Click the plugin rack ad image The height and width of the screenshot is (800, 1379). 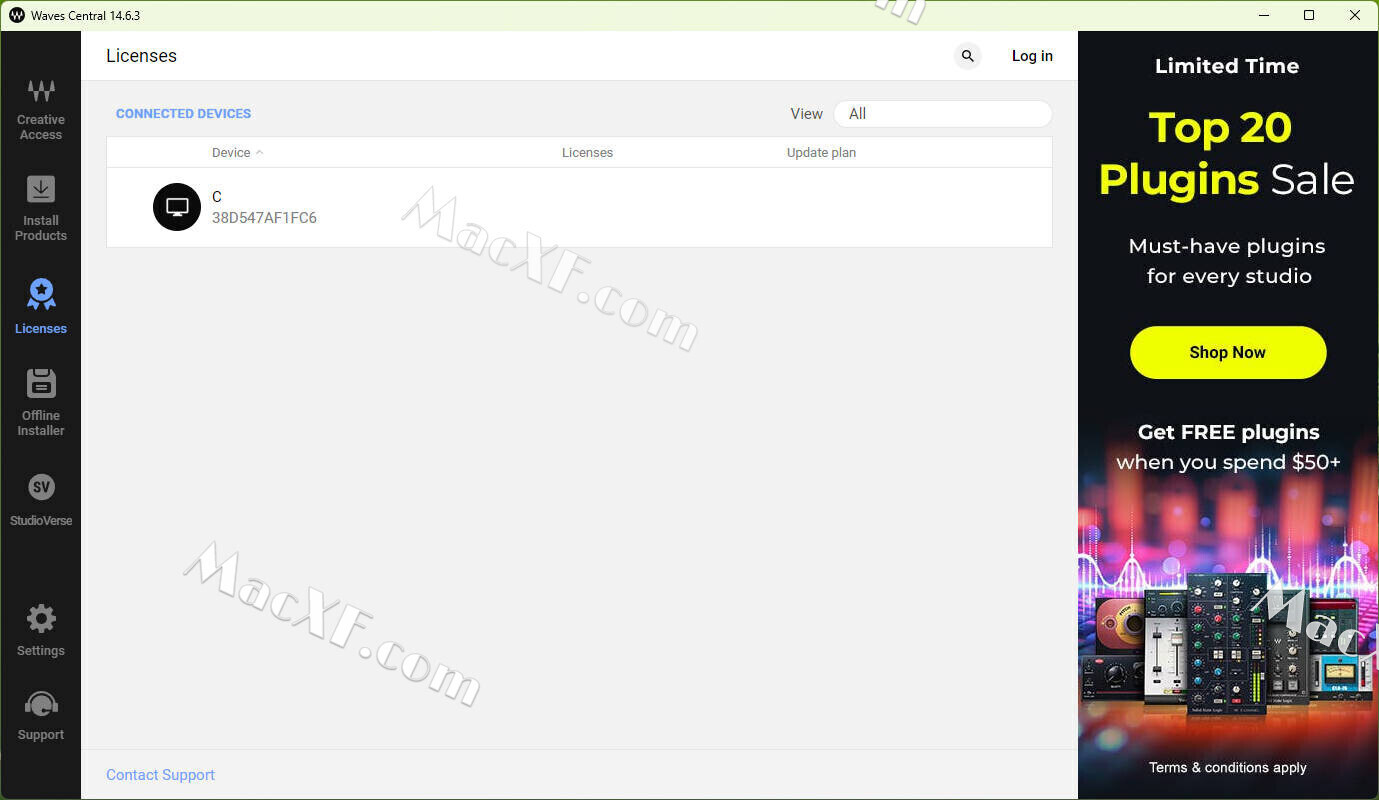click(1228, 645)
